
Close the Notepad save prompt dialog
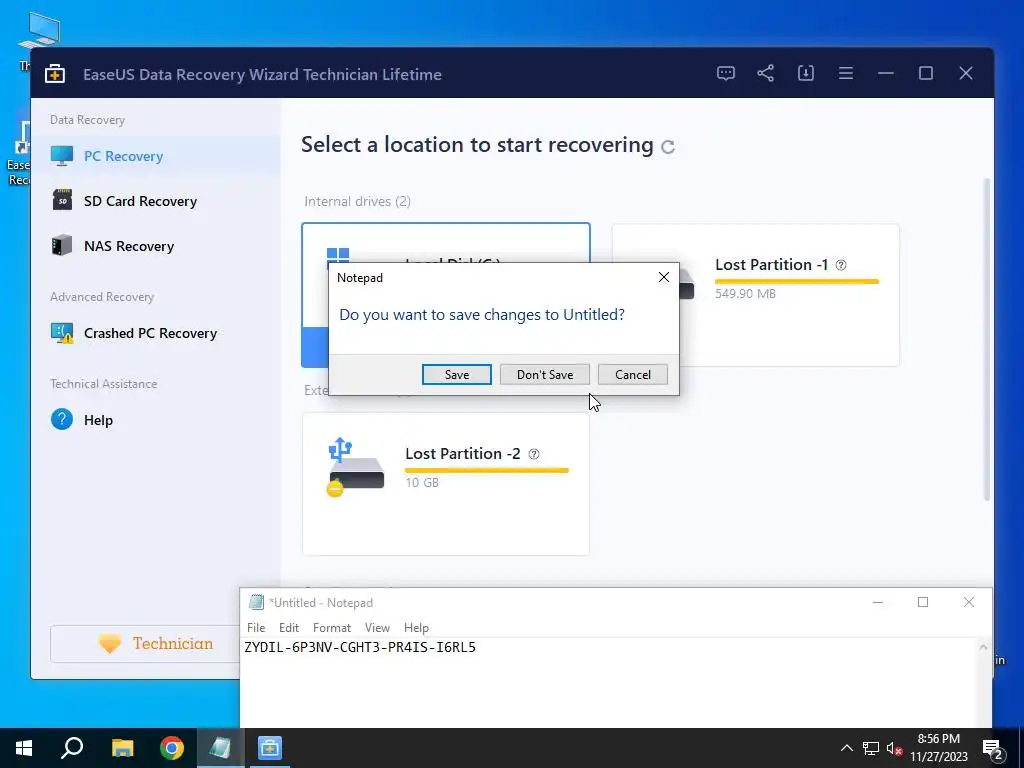664,277
